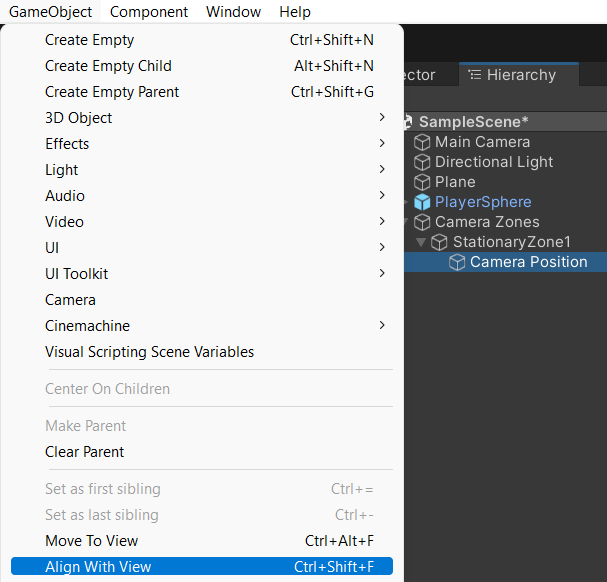
Task: Click the StationaryZone1 cube icon
Action: tap(439, 242)
